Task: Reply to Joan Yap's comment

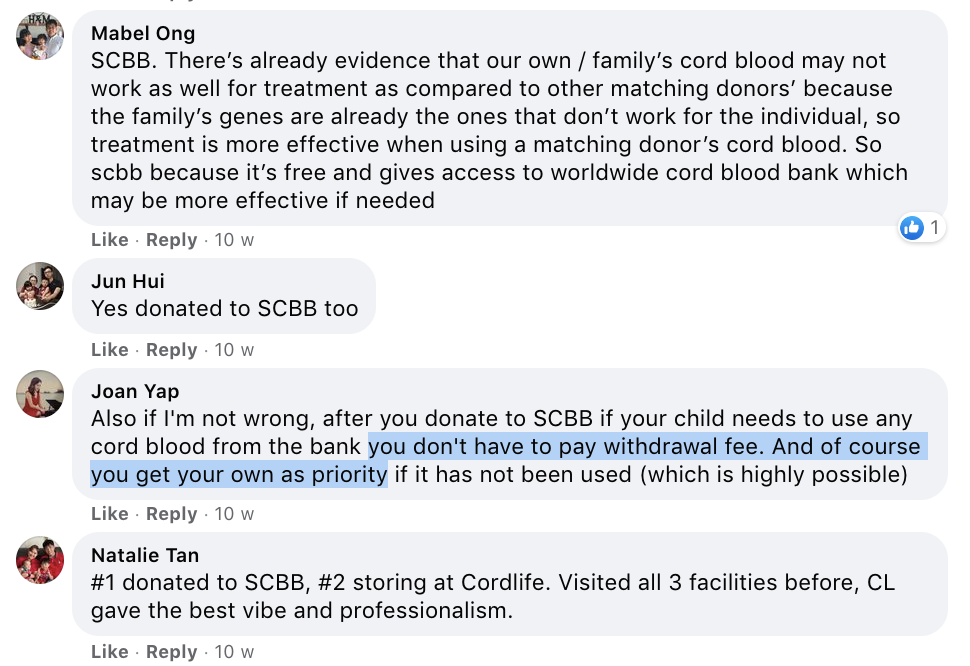Action: 171,514
